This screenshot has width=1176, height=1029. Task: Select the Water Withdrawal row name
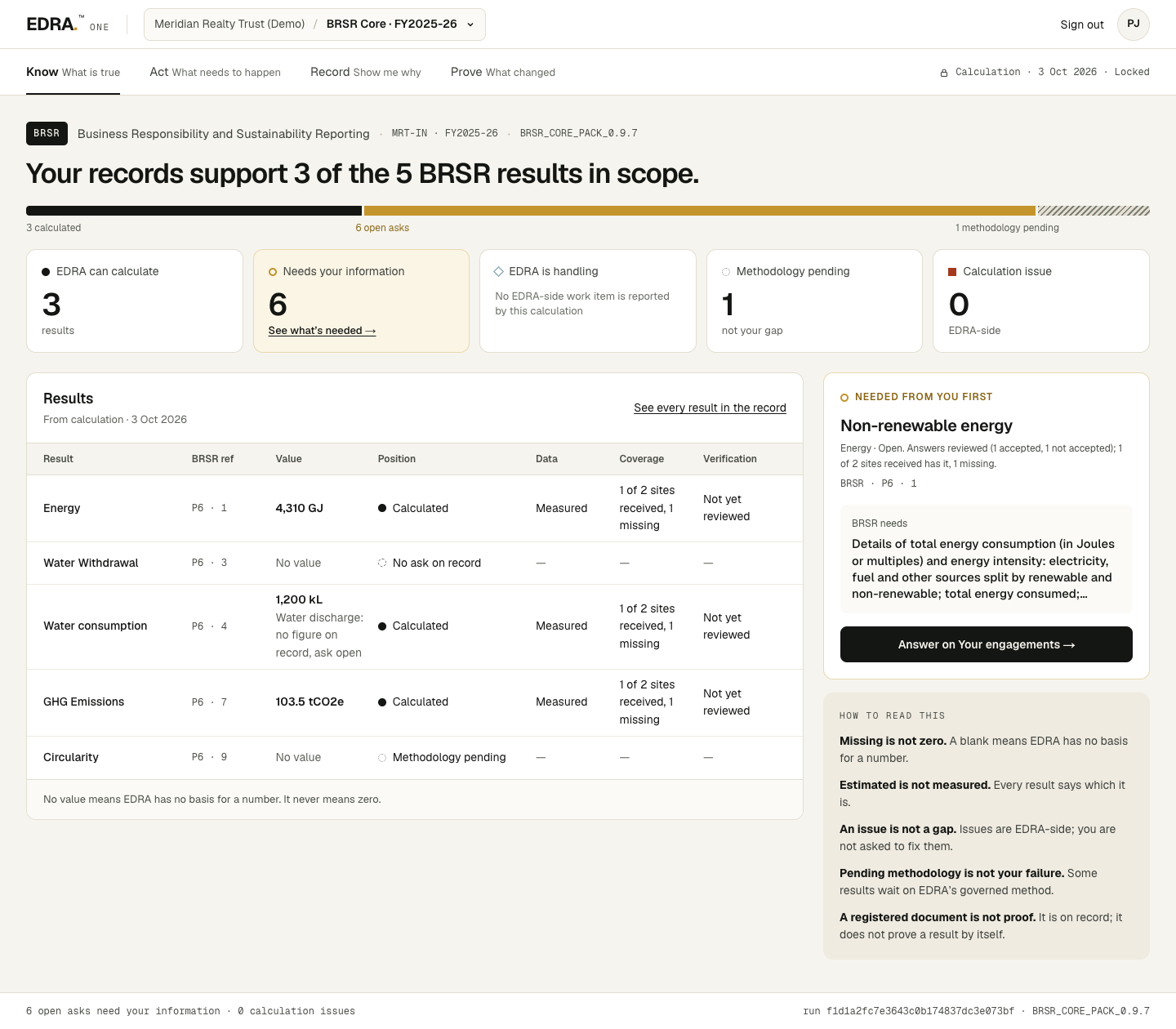click(91, 563)
